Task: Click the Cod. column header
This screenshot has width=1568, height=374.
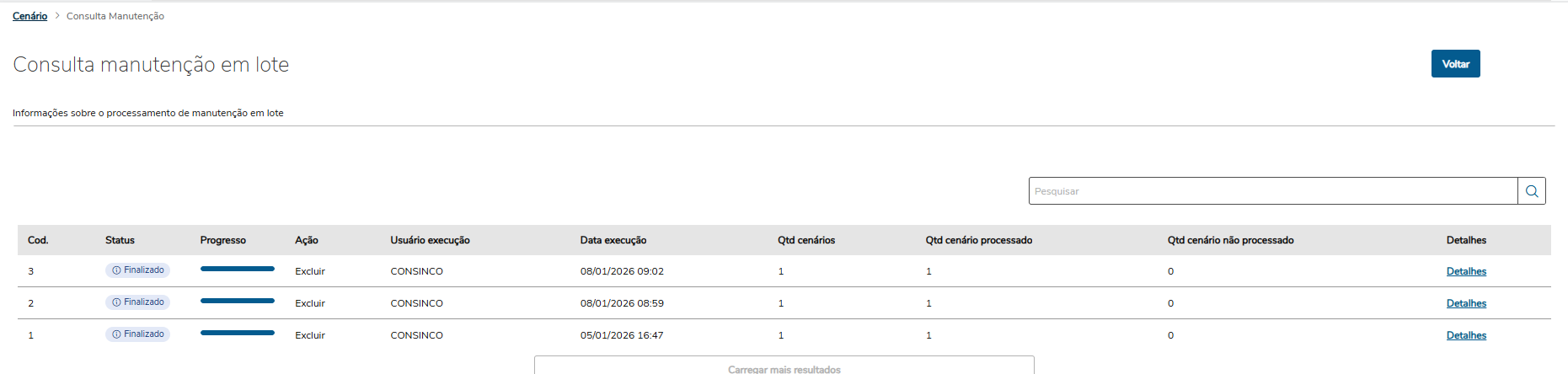Action: (38, 240)
